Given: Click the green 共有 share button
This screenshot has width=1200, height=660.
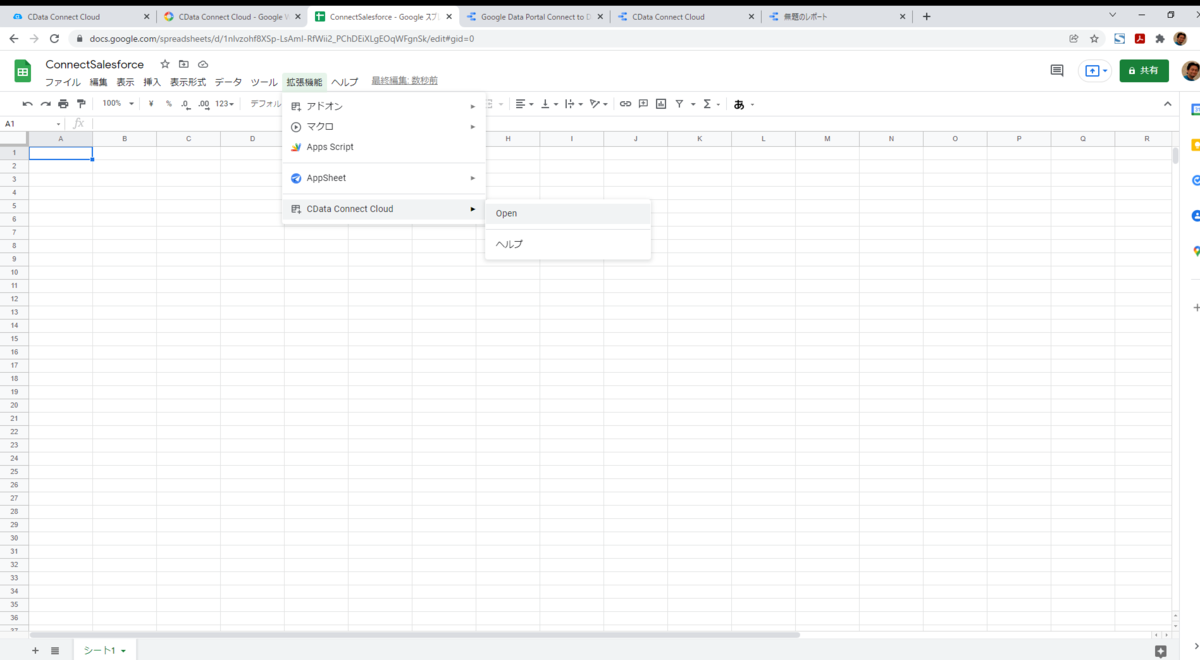Looking at the screenshot, I should (x=1144, y=71).
